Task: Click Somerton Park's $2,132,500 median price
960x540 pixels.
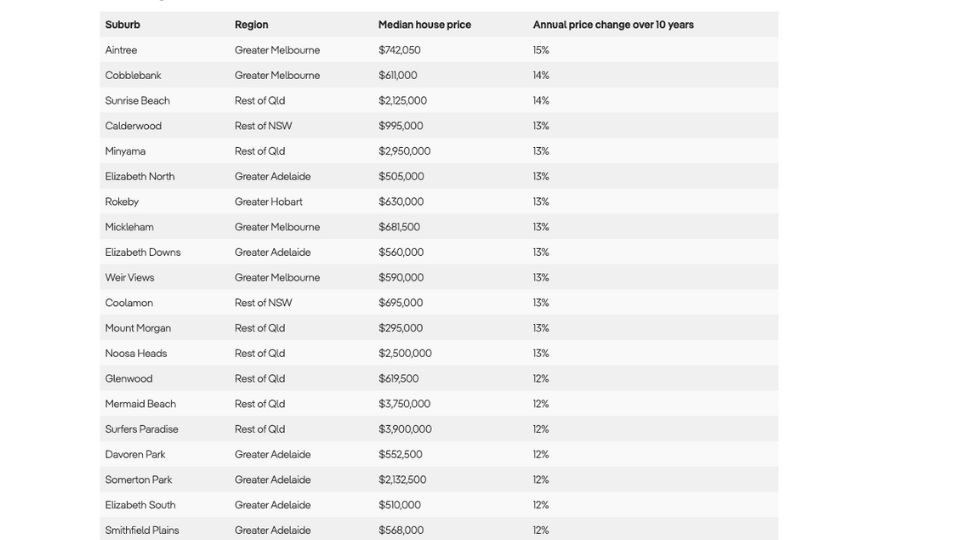Action: point(402,480)
